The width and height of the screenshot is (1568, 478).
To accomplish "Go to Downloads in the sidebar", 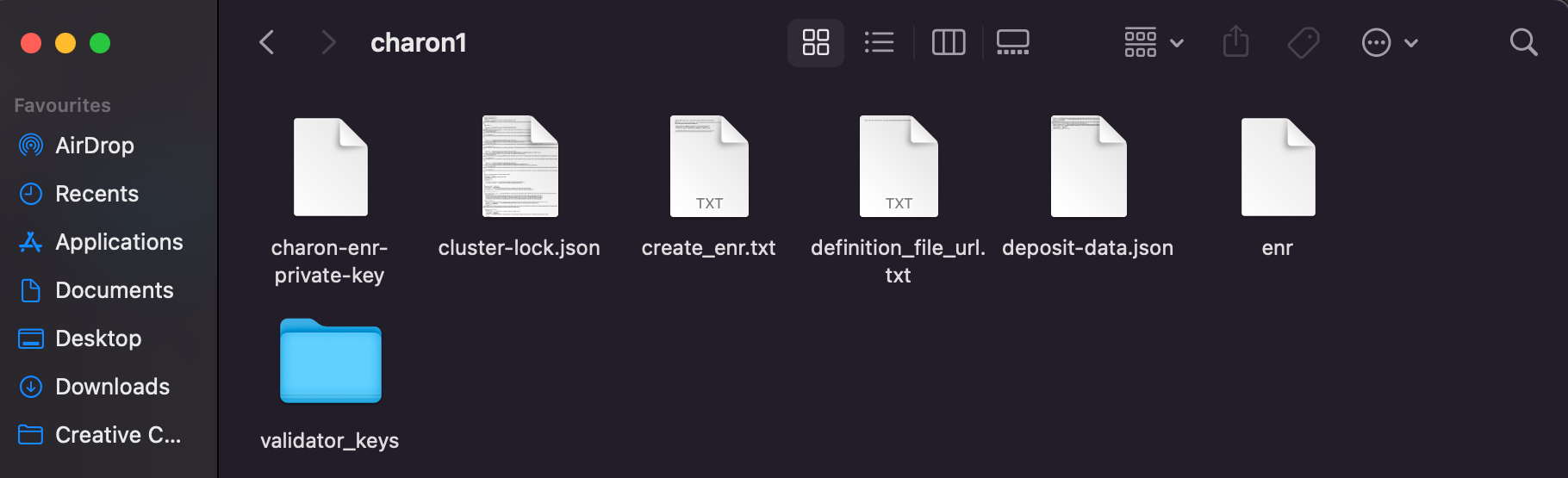I will click(112, 387).
